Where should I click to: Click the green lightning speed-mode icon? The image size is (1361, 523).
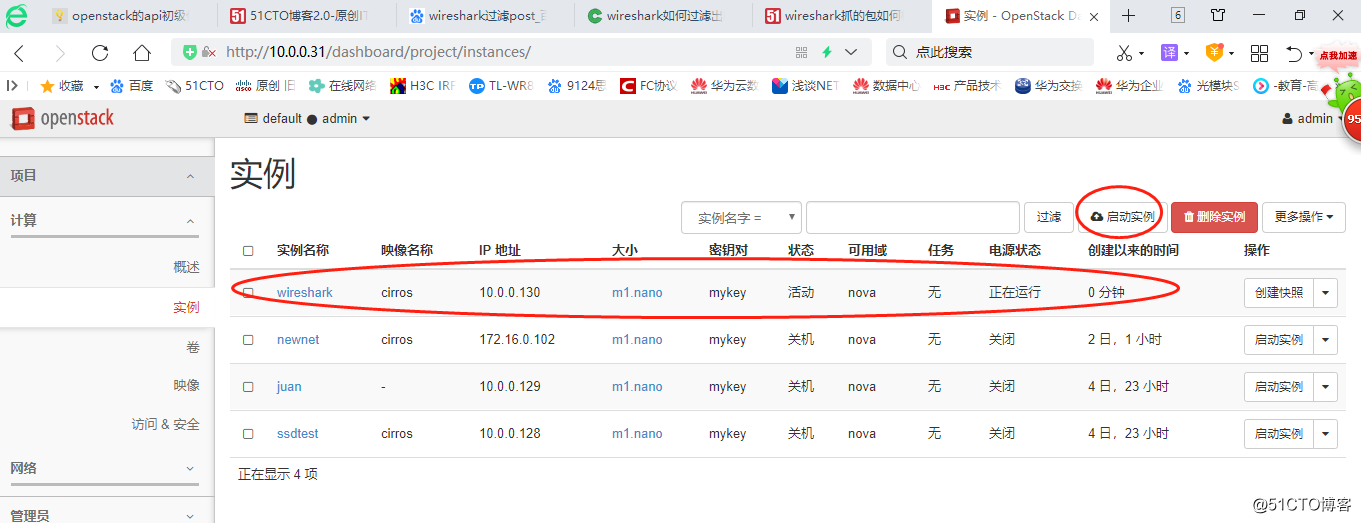click(827, 52)
